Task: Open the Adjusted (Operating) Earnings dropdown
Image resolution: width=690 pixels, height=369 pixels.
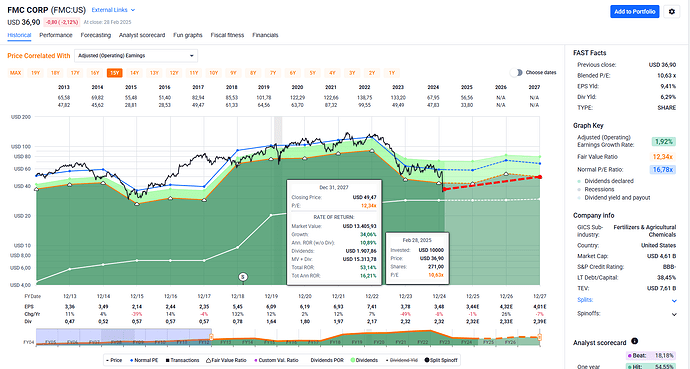Action: (136, 56)
